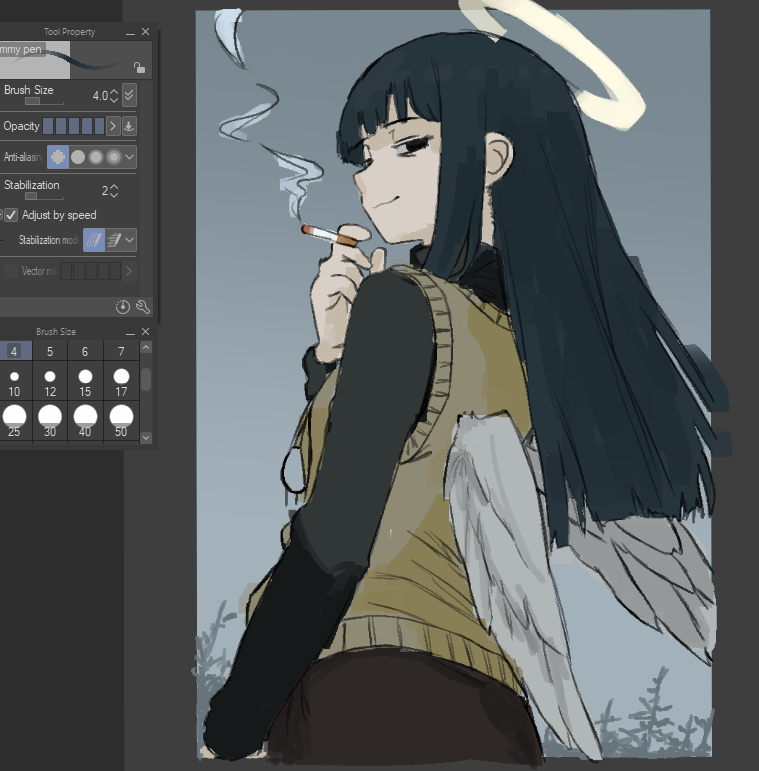Select middle anti-aliasing option

point(96,157)
